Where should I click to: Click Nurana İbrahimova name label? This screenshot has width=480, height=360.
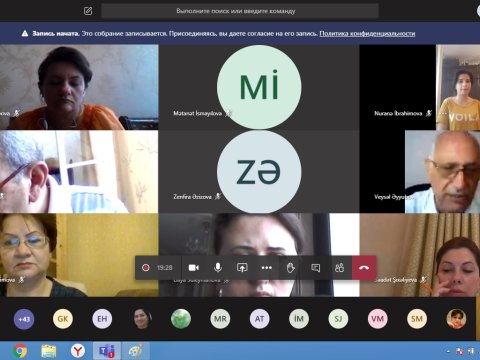point(398,113)
